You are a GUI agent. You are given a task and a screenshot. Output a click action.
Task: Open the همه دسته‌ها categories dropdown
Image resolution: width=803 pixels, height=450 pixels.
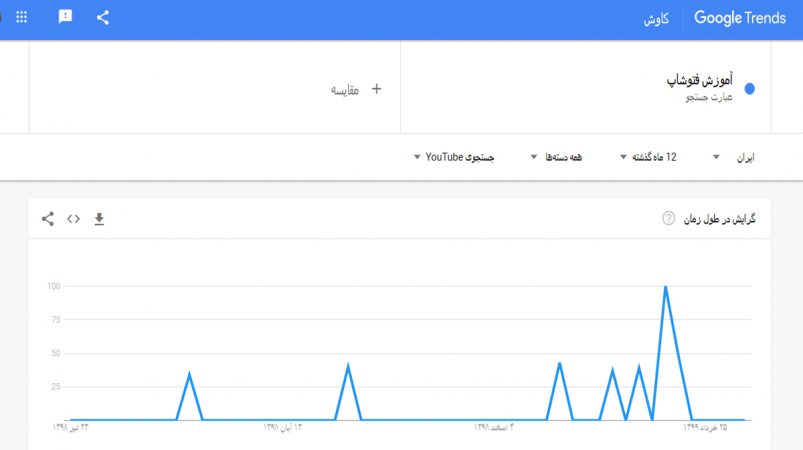556,157
